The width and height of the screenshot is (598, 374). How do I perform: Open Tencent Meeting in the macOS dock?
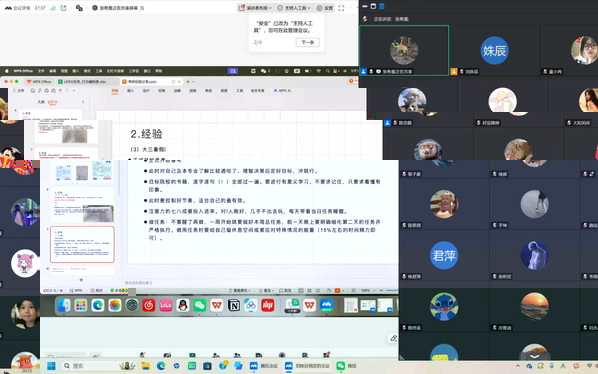326,305
